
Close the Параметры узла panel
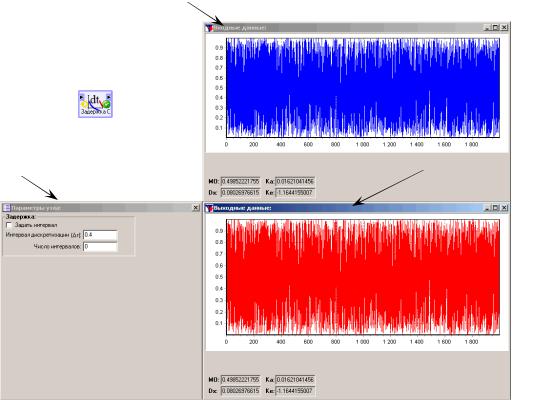pyautogui.click(x=196, y=208)
